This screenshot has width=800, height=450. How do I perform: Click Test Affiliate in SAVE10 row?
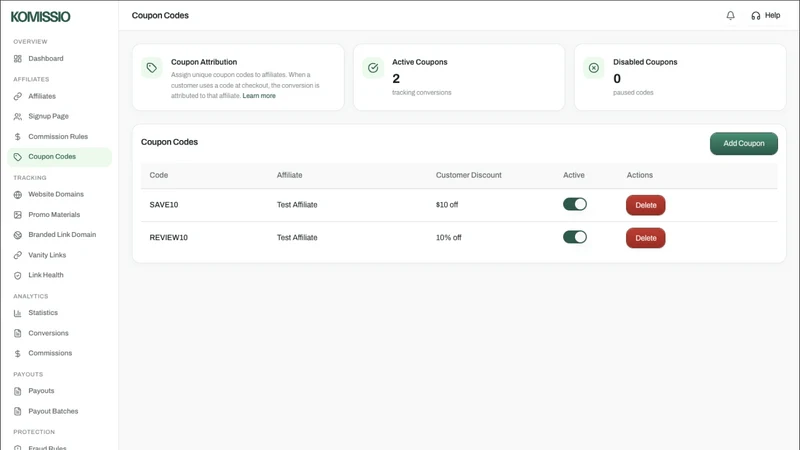click(x=297, y=205)
